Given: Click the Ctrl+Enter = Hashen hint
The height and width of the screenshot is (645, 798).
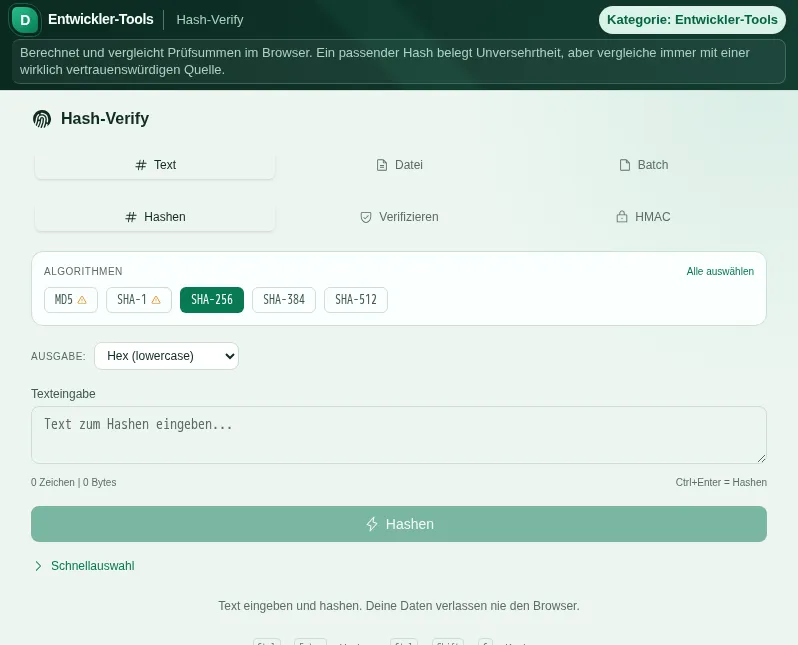Looking at the screenshot, I should (721, 482).
